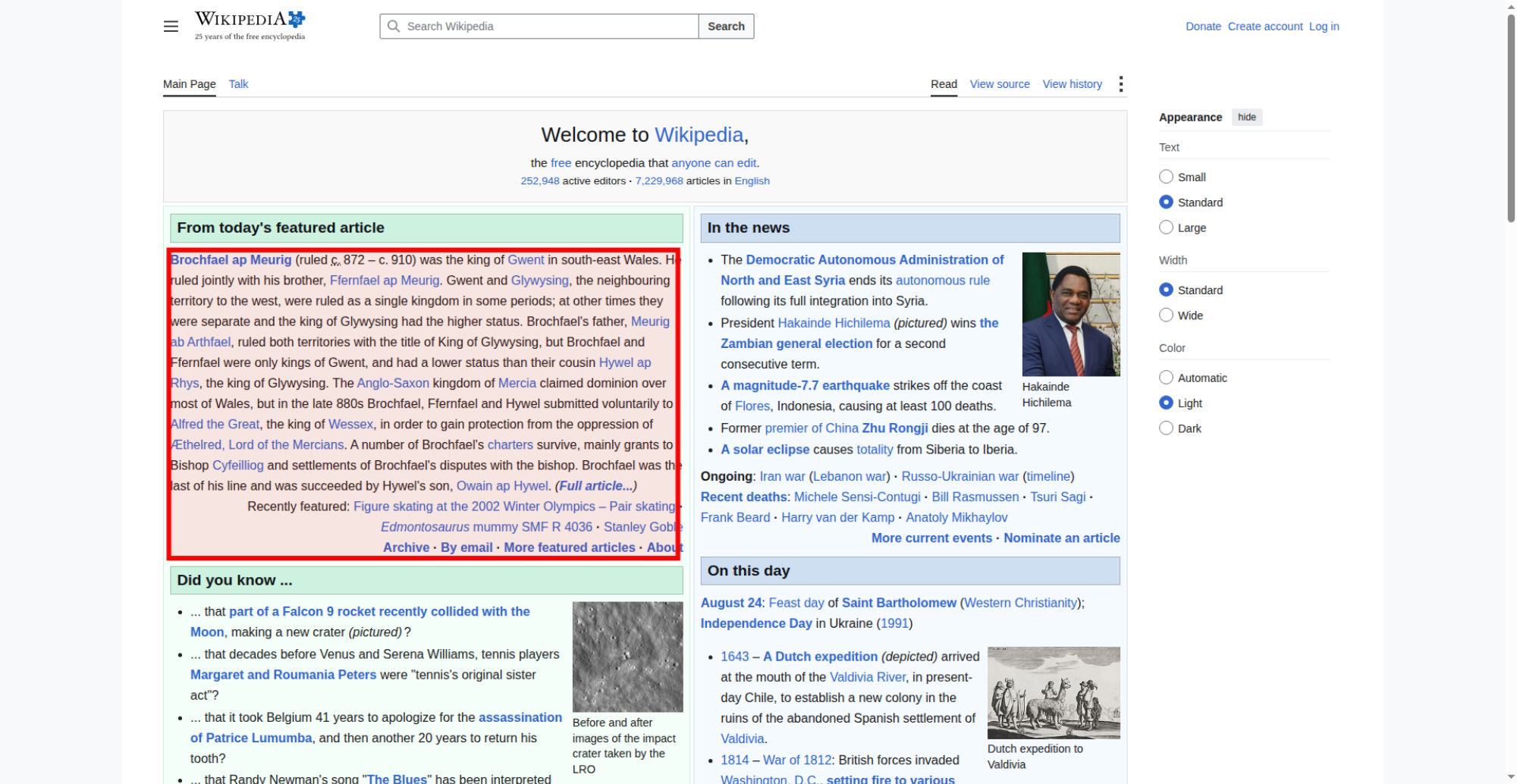The width and height of the screenshot is (1517, 784).
Task: Open the Valdivia River link
Action: (x=868, y=677)
